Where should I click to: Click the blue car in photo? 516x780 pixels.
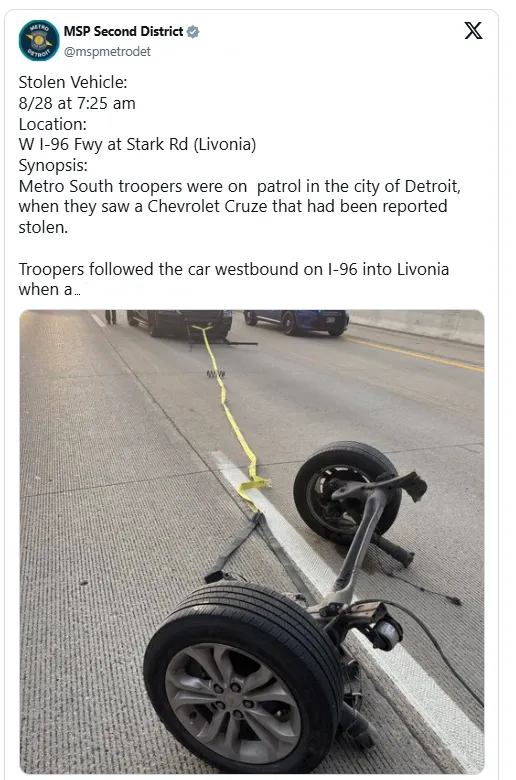[297, 321]
